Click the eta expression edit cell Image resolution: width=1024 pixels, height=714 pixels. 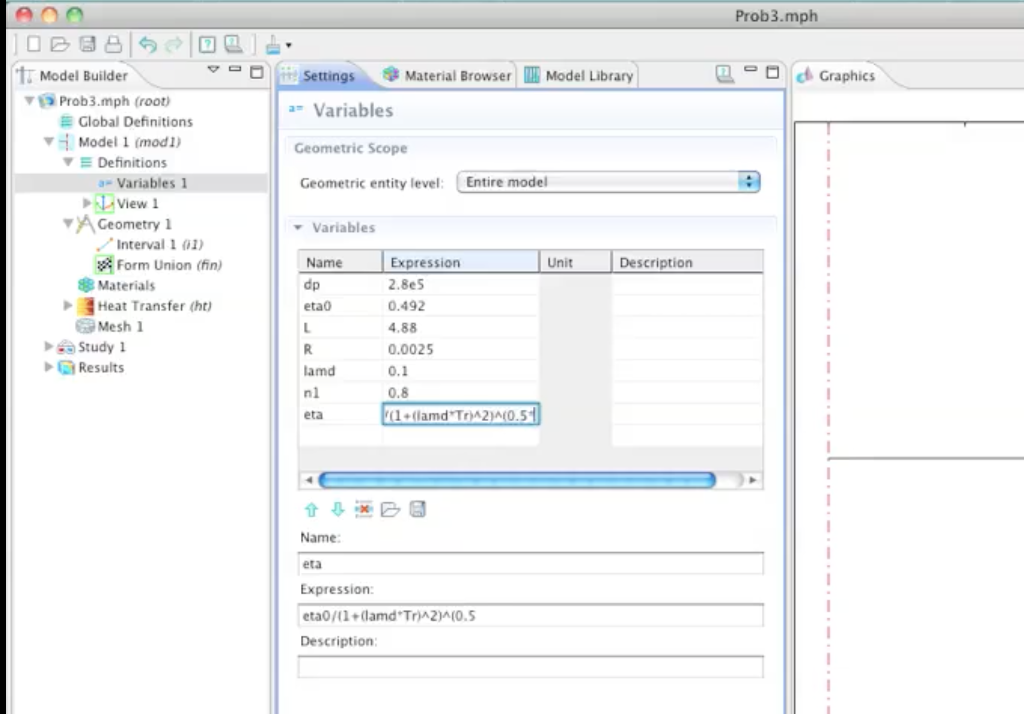pyautogui.click(x=460, y=415)
